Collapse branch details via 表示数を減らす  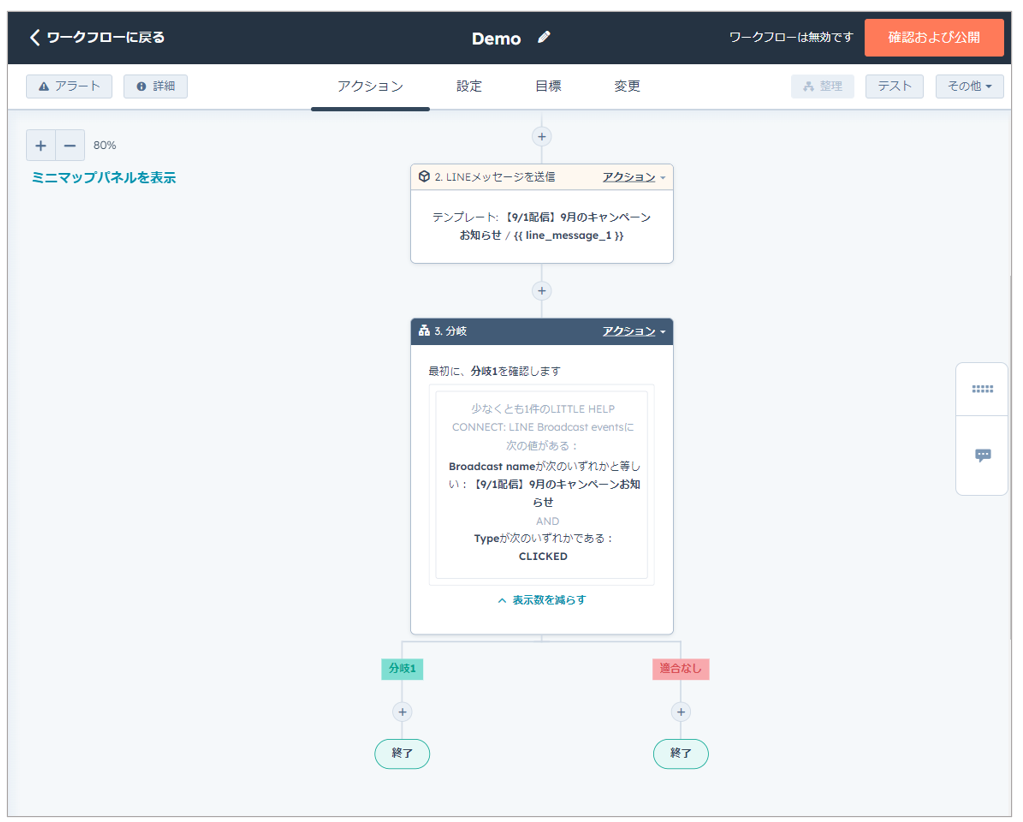click(x=542, y=600)
